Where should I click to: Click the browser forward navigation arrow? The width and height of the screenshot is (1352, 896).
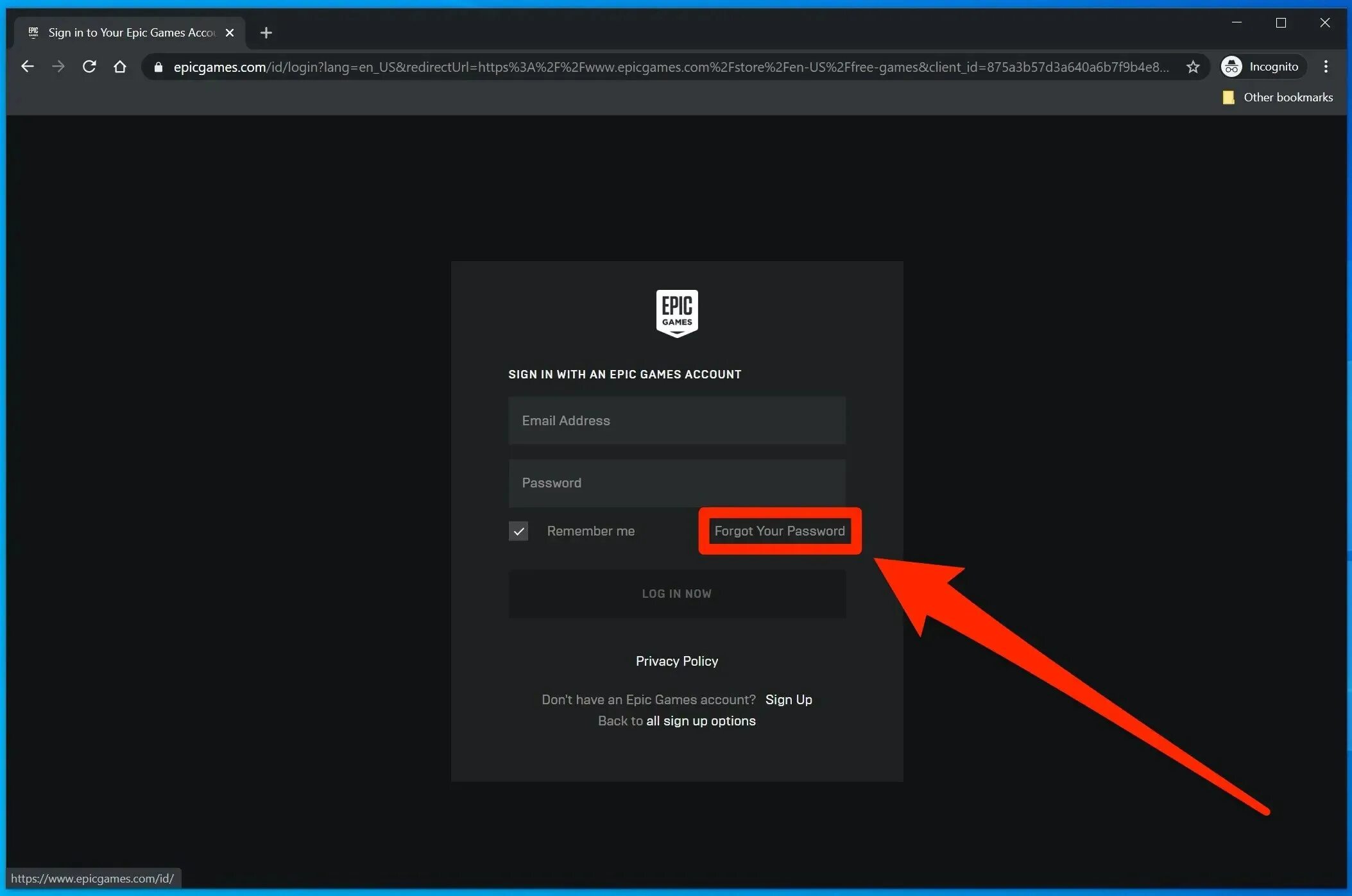[58, 66]
